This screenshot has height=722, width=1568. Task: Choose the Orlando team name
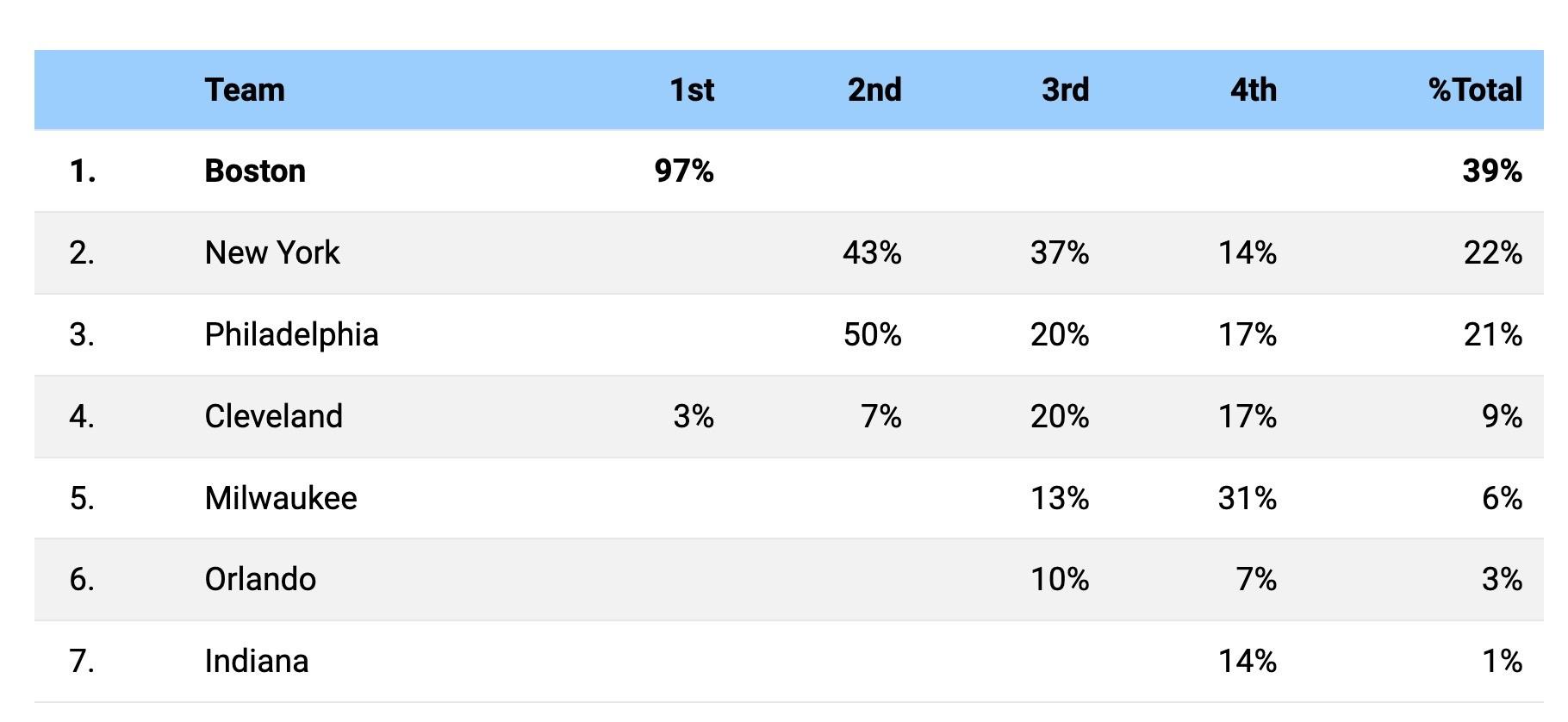260,579
